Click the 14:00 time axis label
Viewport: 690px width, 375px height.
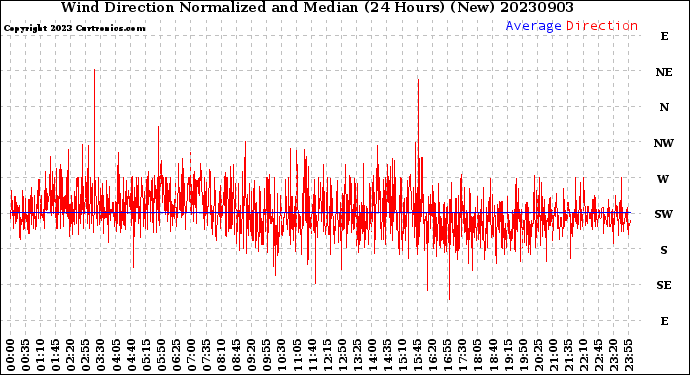372,355
